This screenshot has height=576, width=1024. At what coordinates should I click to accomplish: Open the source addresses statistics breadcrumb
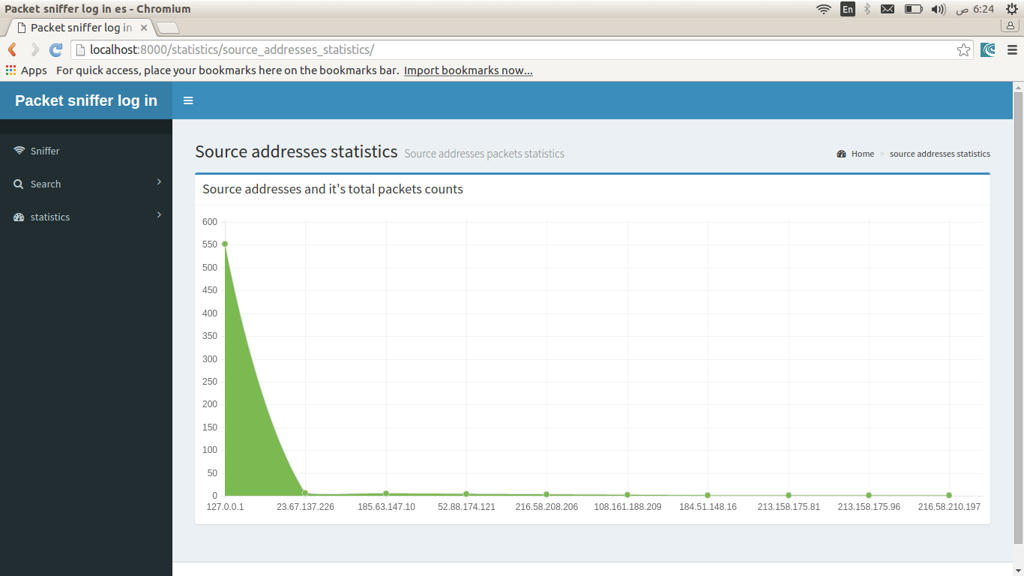pyautogui.click(x=938, y=154)
